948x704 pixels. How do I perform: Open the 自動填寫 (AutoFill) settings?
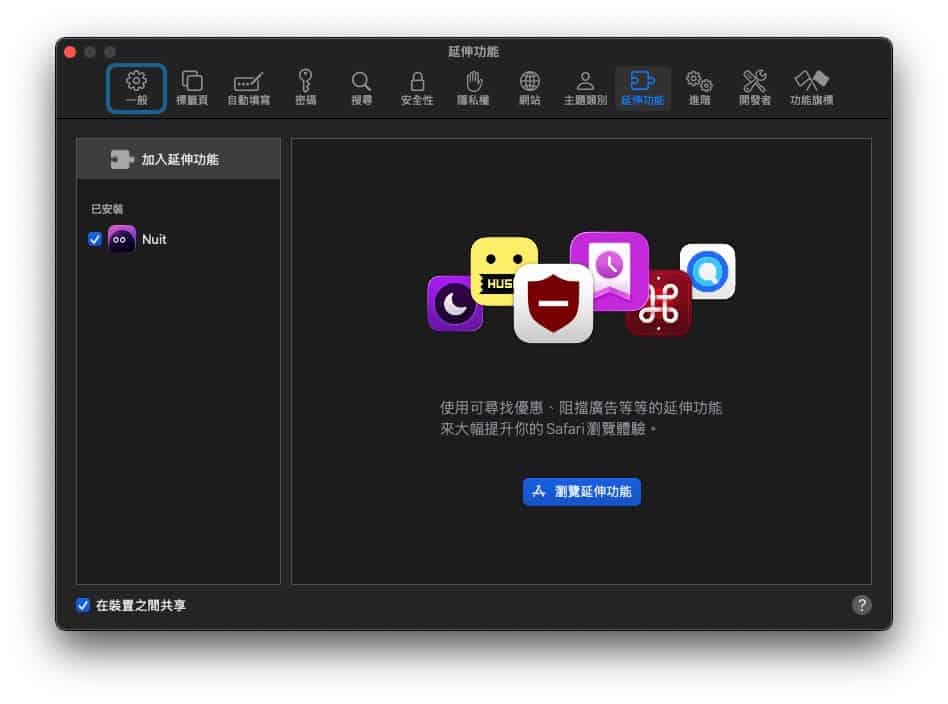[248, 88]
